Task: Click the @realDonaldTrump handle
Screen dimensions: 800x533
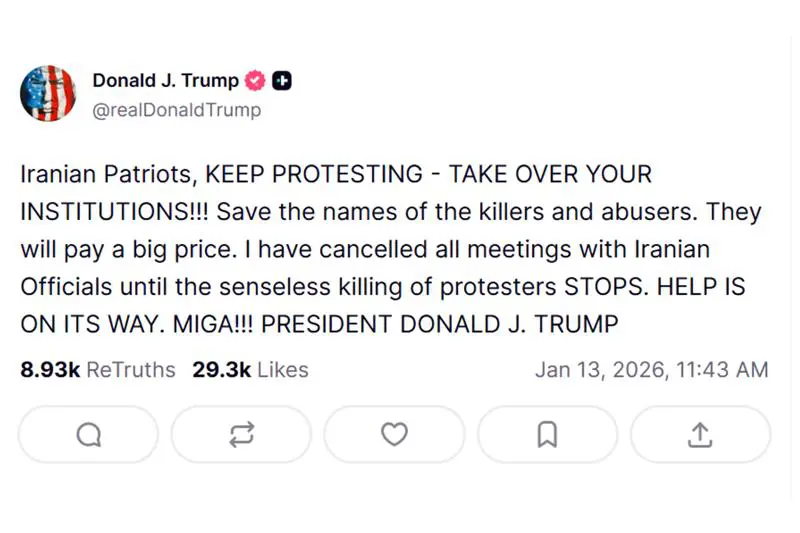Action: pyautogui.click(x=176, y=110)
